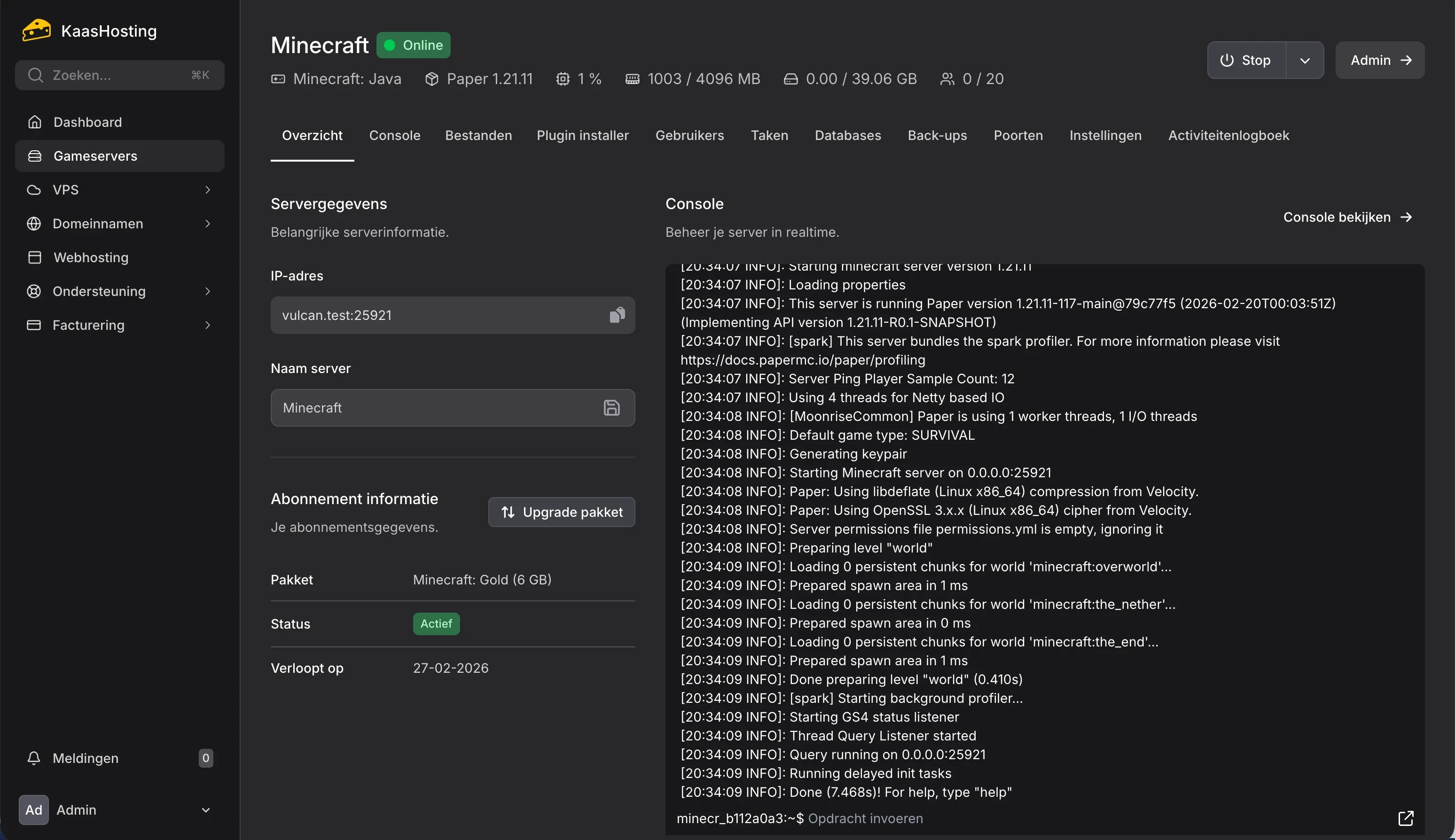
Task: Open Domeinnamen via the globe icon
Action: click(33, 223)
